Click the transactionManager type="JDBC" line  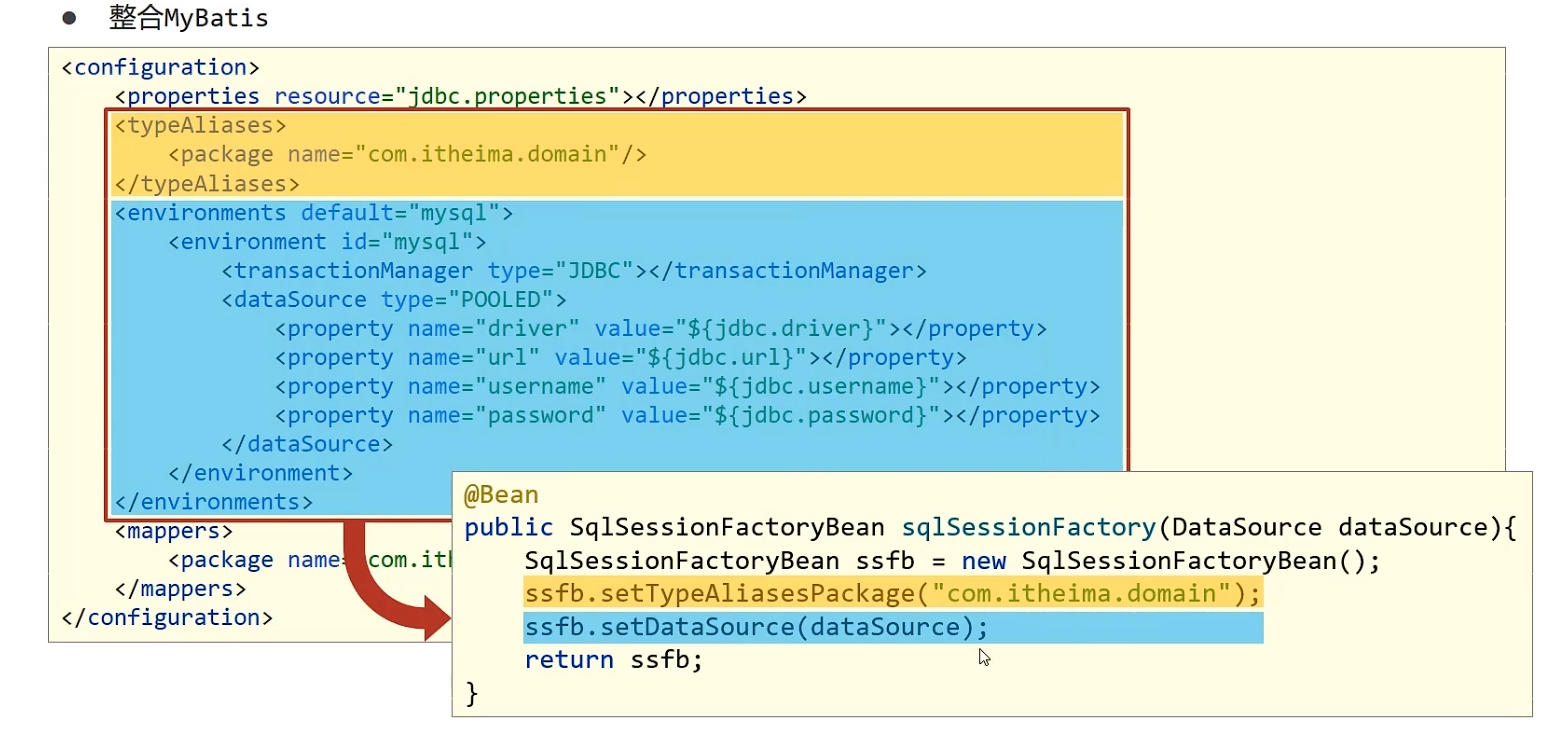point(575,271)
